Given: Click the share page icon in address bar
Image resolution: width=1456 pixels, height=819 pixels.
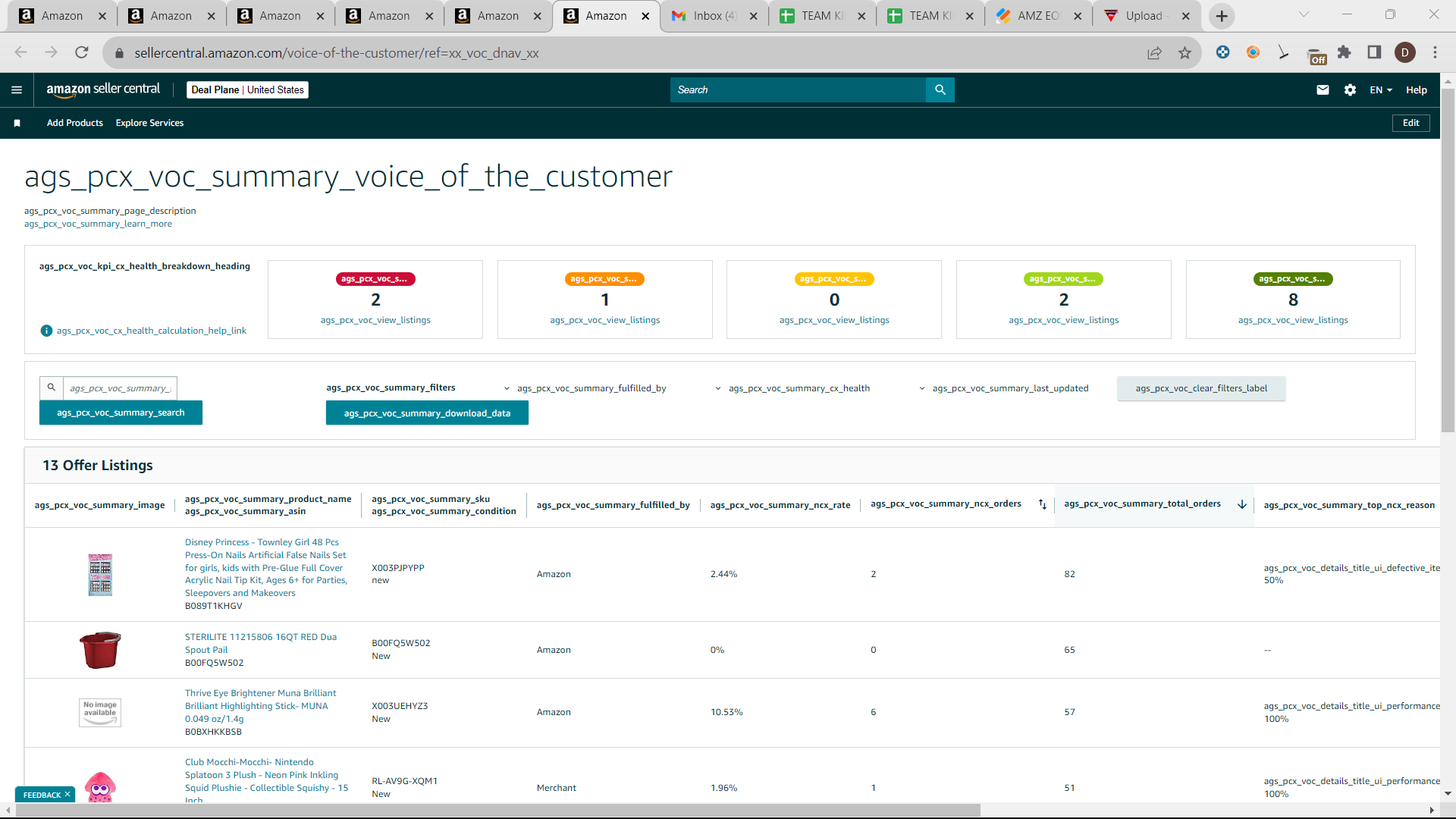Looking at the screenshot, I should [1154, 52].
